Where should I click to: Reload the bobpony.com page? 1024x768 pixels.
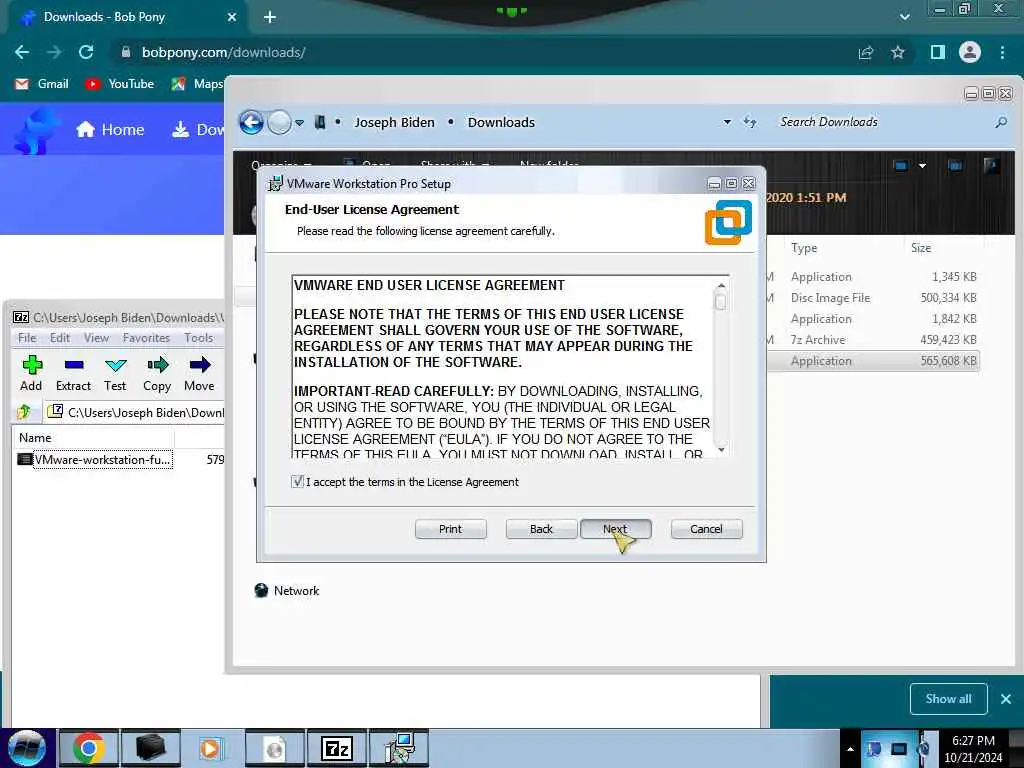click(86, 52)
